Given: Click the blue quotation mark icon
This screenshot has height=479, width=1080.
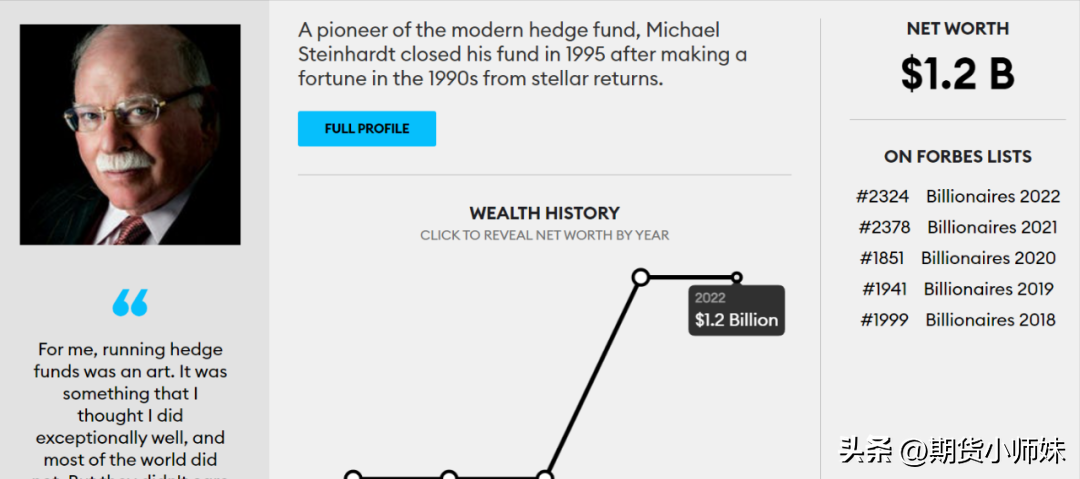Looking at the screenshot, I should coord(130,302).
